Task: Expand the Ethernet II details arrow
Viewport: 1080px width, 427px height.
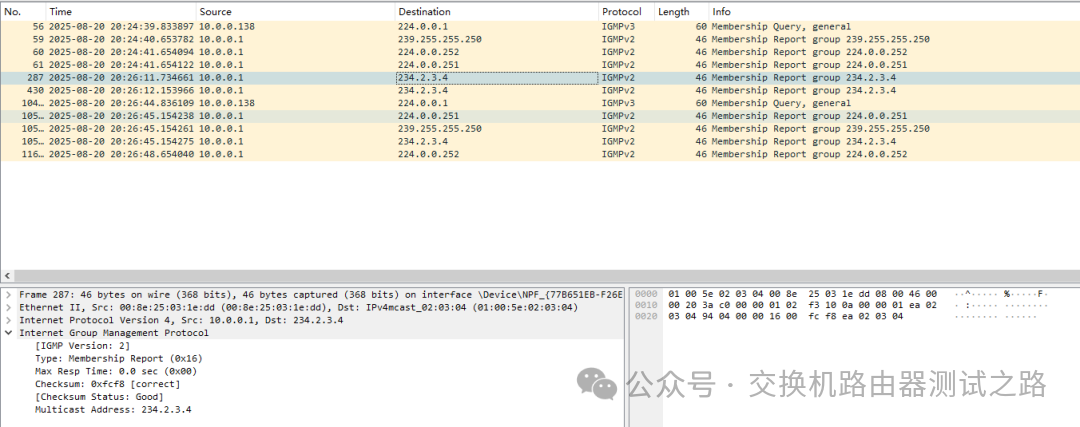Action: pyautogui.click(x=9, y=308)
